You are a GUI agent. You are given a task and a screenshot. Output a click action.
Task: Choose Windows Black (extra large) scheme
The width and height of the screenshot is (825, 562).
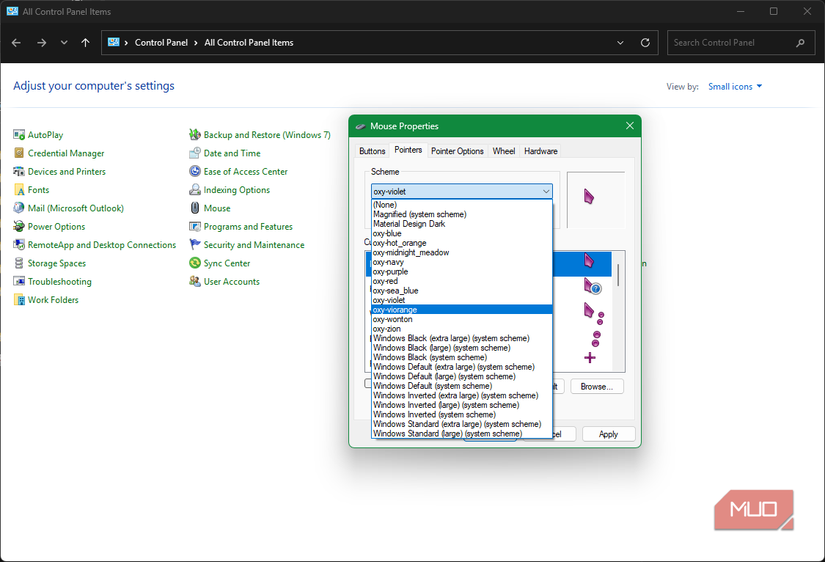[x=461, y=338]
